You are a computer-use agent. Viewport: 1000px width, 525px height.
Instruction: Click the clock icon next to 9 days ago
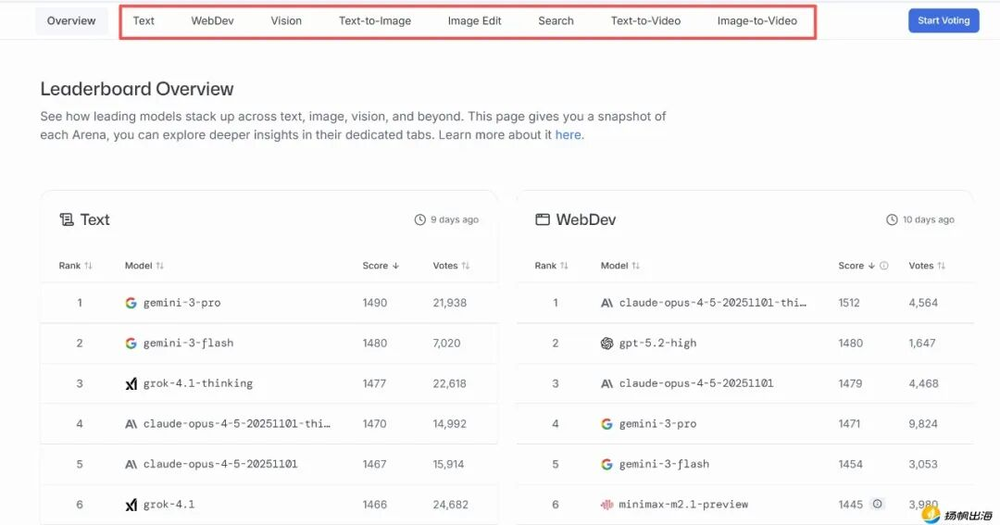420,220
